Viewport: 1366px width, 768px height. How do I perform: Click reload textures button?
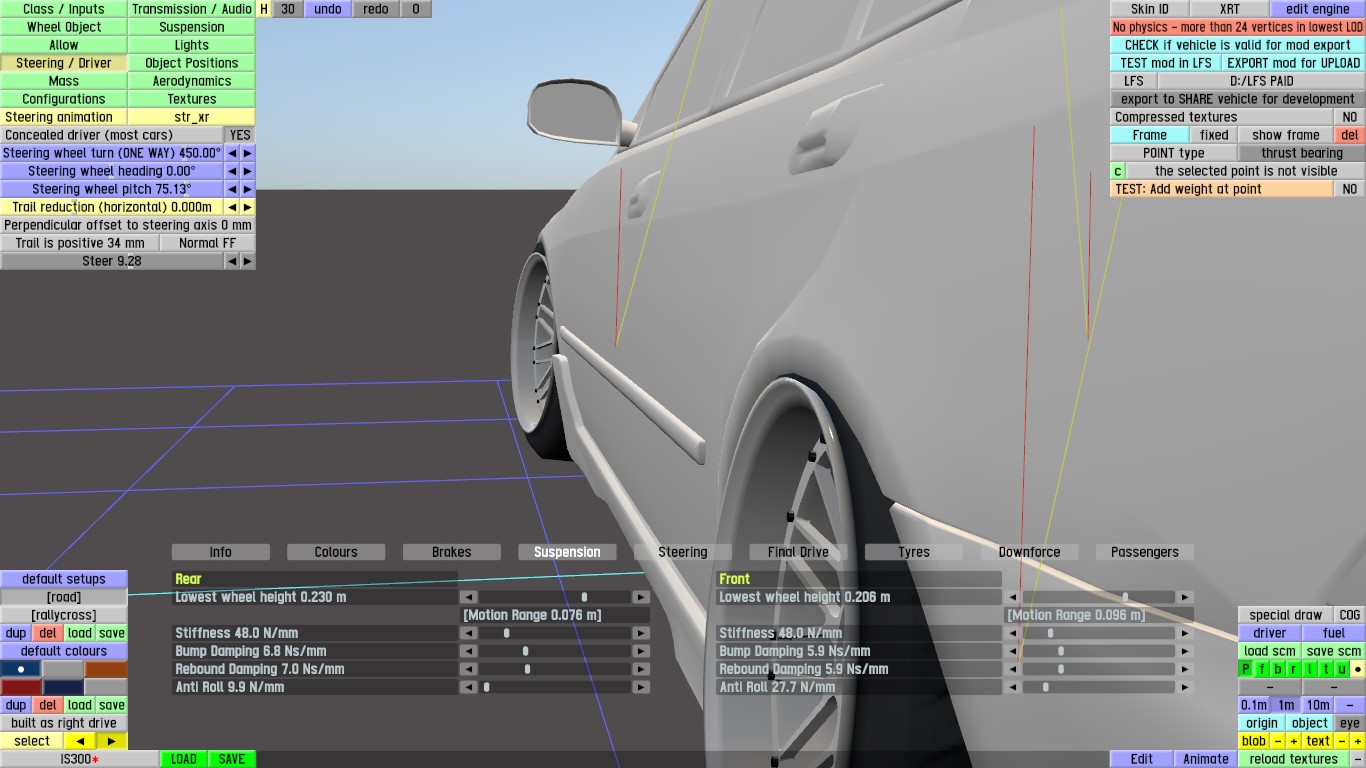[1294, 759]
